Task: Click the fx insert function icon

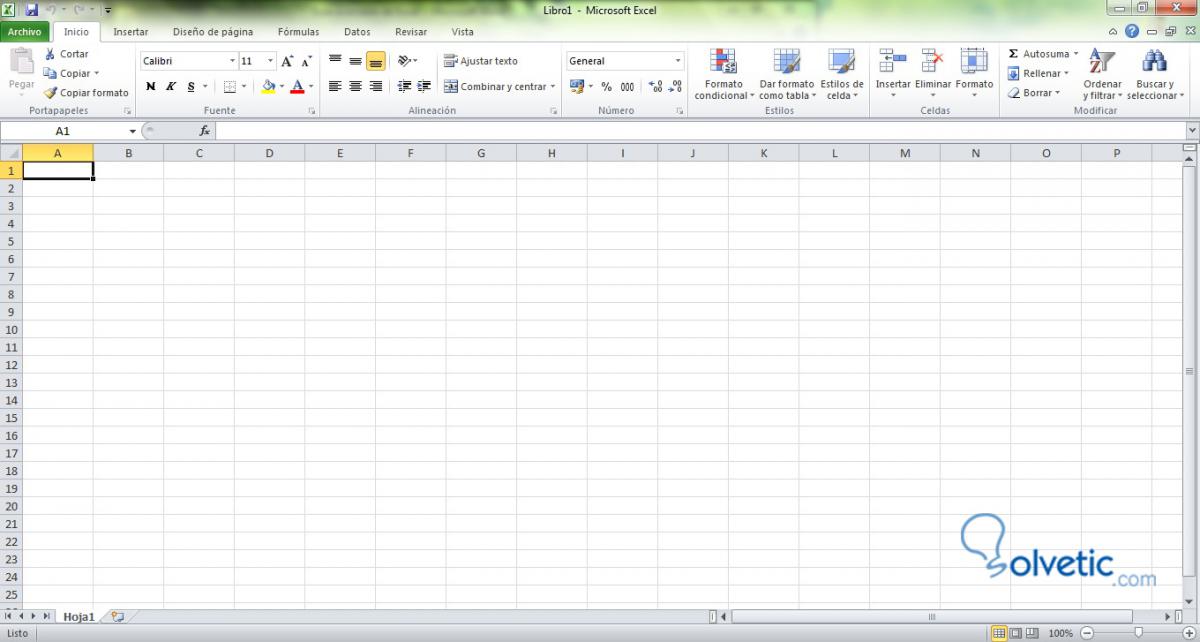Action: tap(204, 131)
